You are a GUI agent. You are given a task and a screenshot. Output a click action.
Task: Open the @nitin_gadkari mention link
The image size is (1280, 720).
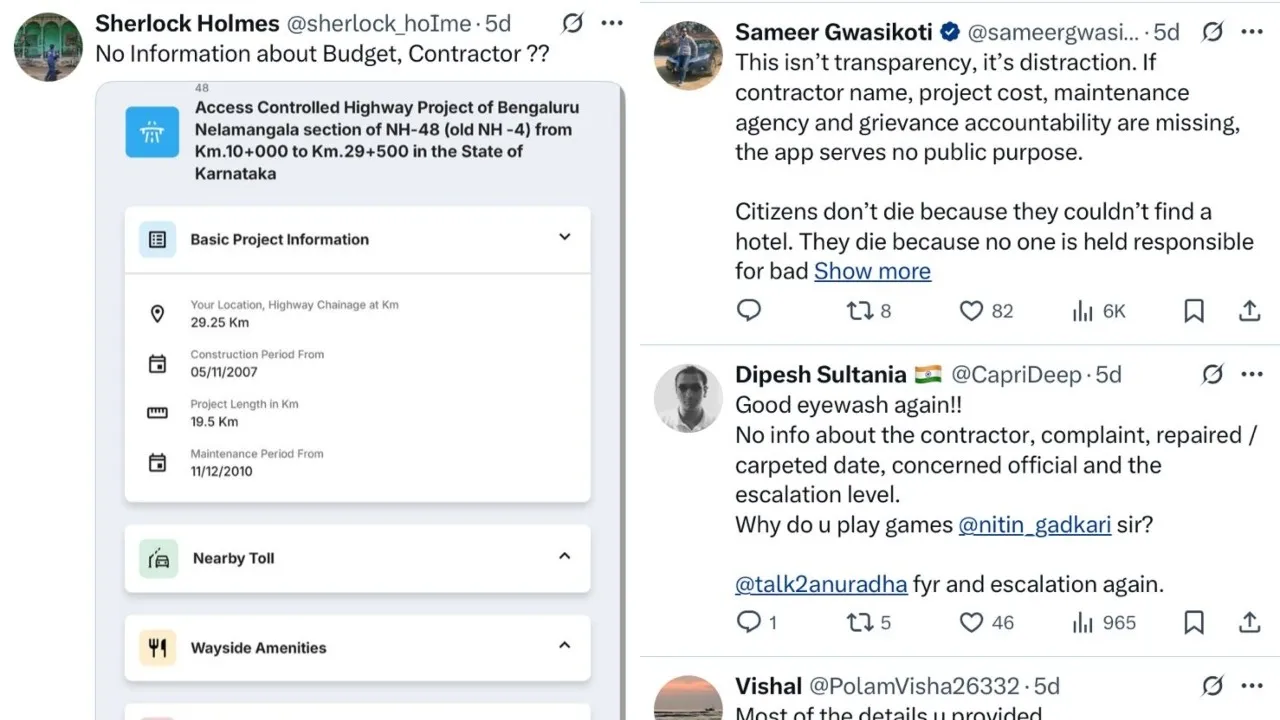coord(1035,524)
